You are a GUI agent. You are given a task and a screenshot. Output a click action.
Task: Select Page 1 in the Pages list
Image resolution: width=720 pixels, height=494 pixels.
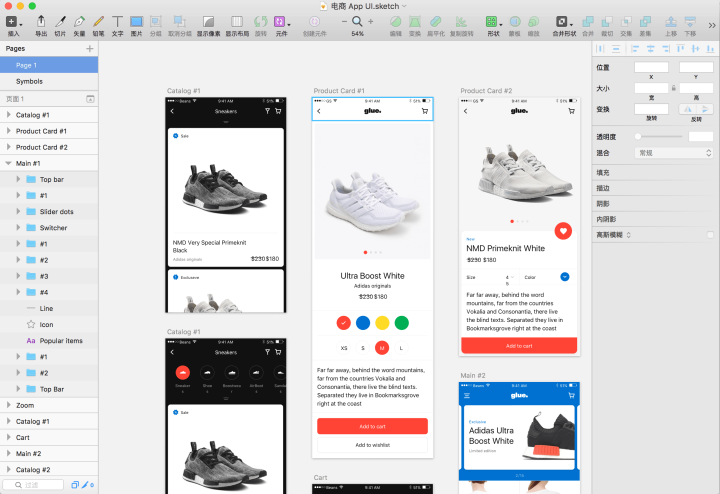49,65
